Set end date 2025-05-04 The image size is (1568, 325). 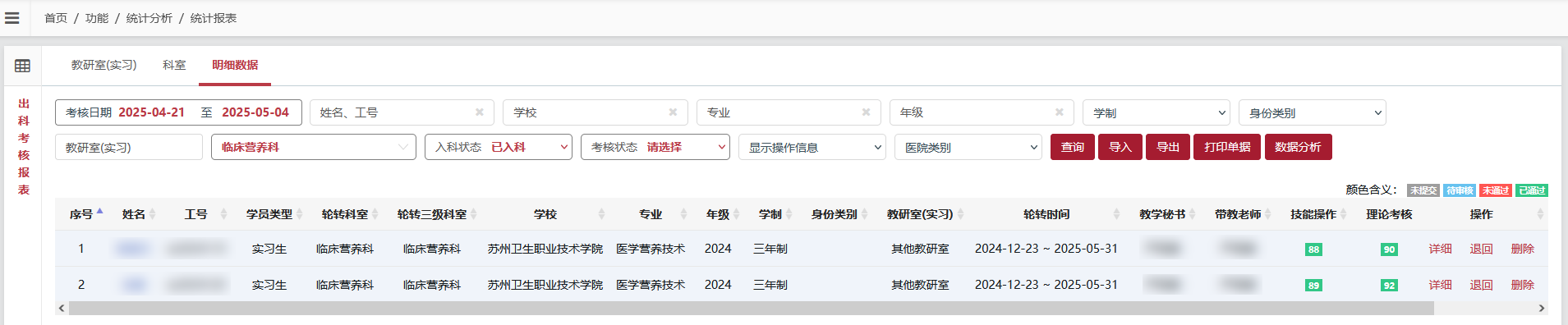pyautogui.click(x=255, y=112)
